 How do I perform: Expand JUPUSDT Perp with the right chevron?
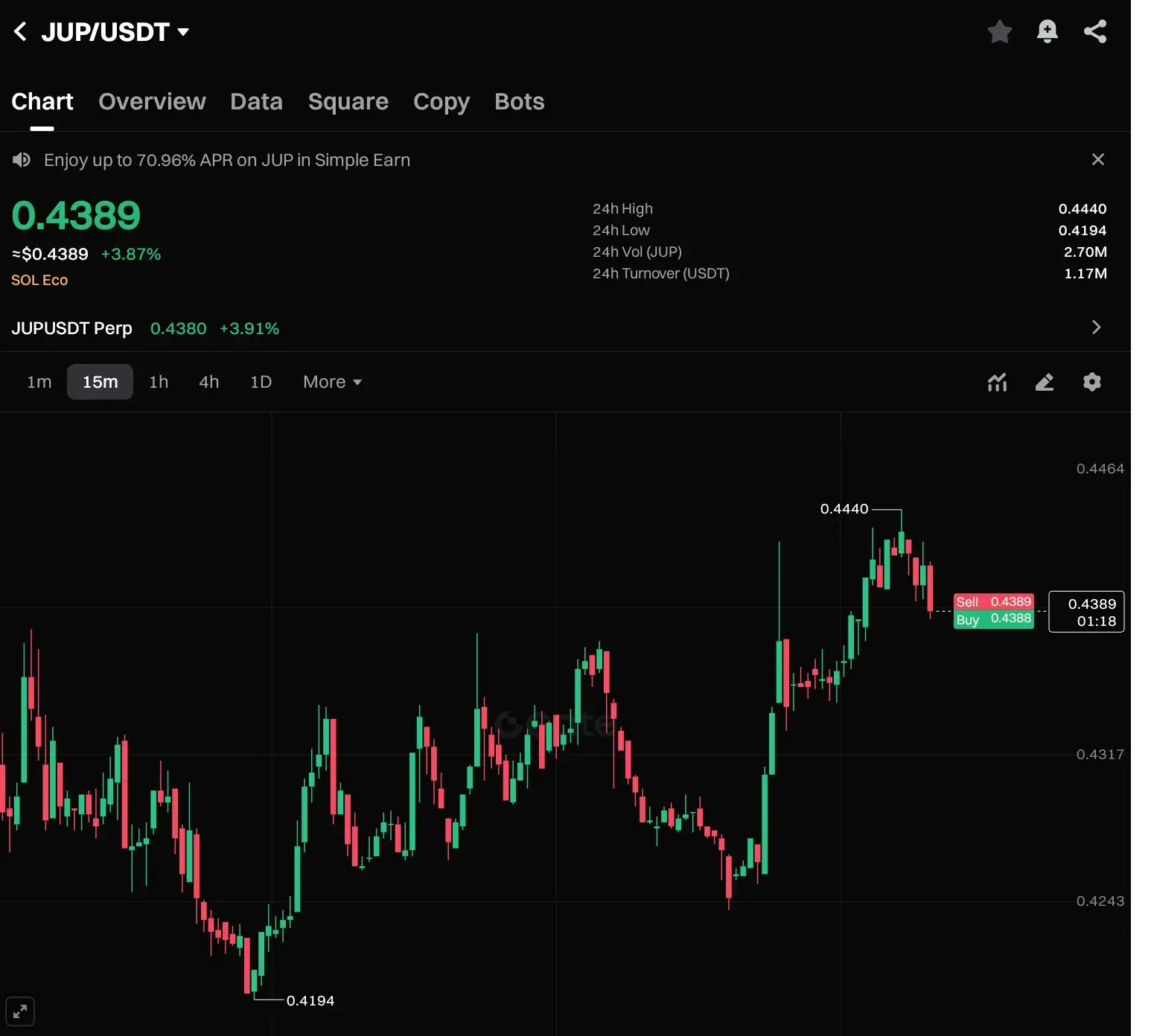click(x=1096, y=327)
